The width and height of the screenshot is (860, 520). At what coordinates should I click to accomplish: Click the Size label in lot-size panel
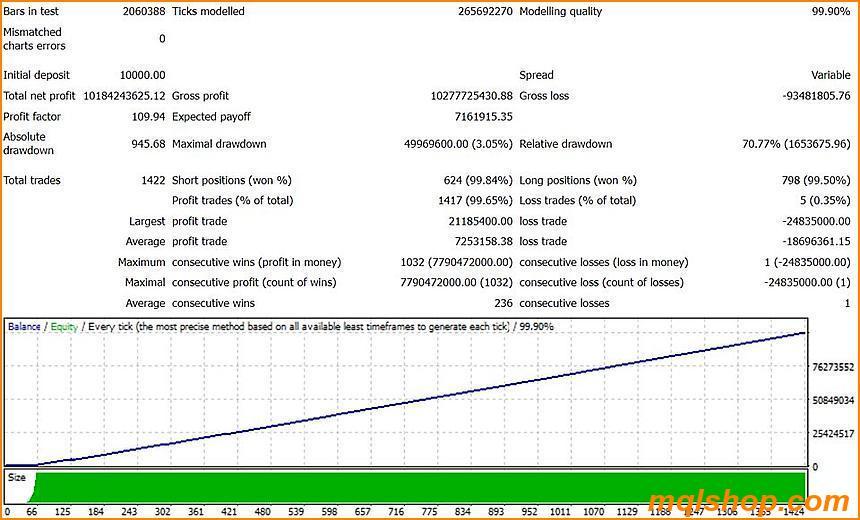coord(16,478)
